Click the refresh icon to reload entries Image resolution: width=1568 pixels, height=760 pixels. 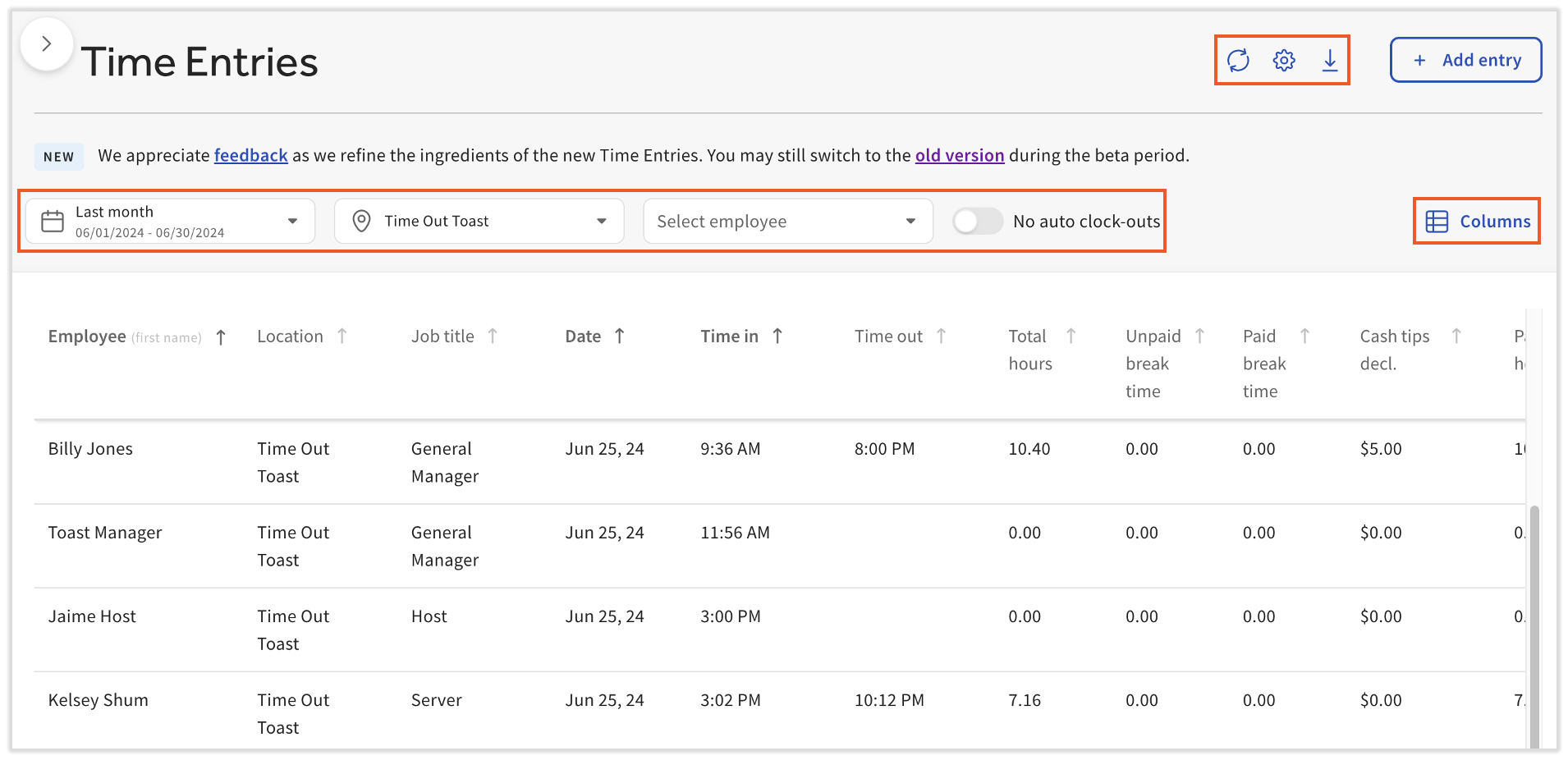pyautogui.click(x=1239, y=60)
